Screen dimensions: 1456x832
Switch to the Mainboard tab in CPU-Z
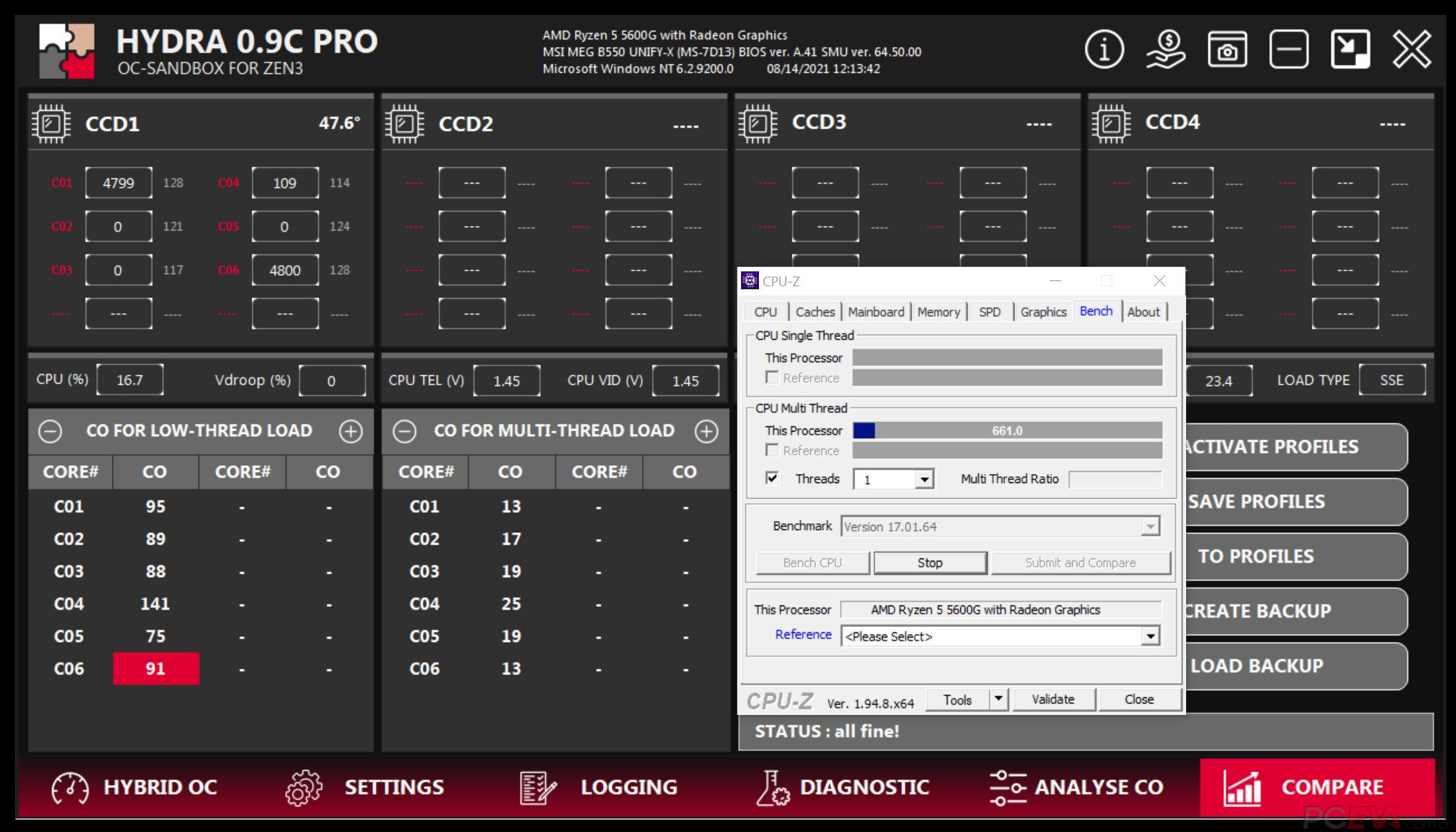coord(875,312)
